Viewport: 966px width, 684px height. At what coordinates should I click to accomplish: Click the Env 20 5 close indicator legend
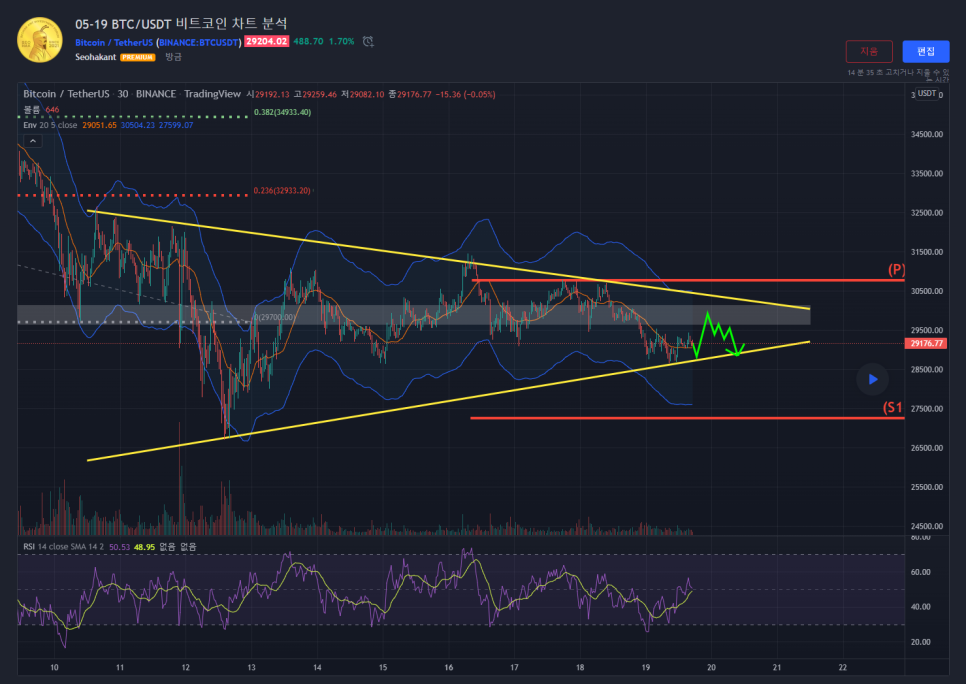point(51,125)
